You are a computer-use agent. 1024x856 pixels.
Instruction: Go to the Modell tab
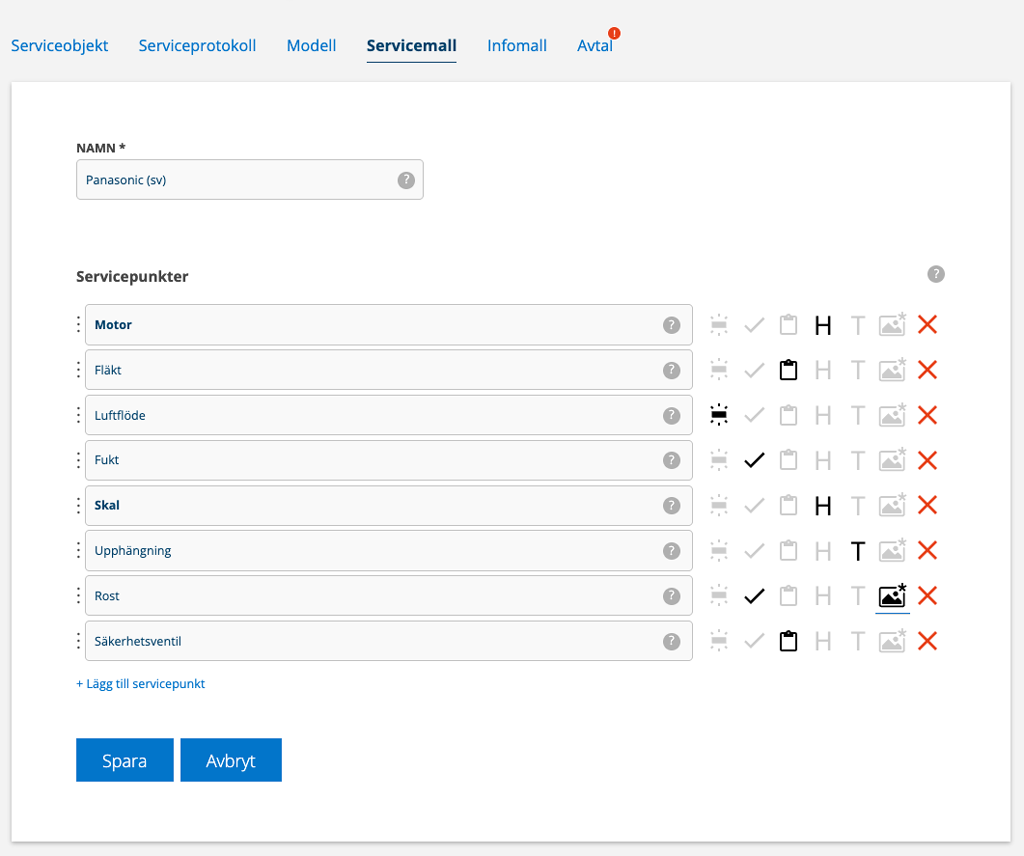(312, 46)
